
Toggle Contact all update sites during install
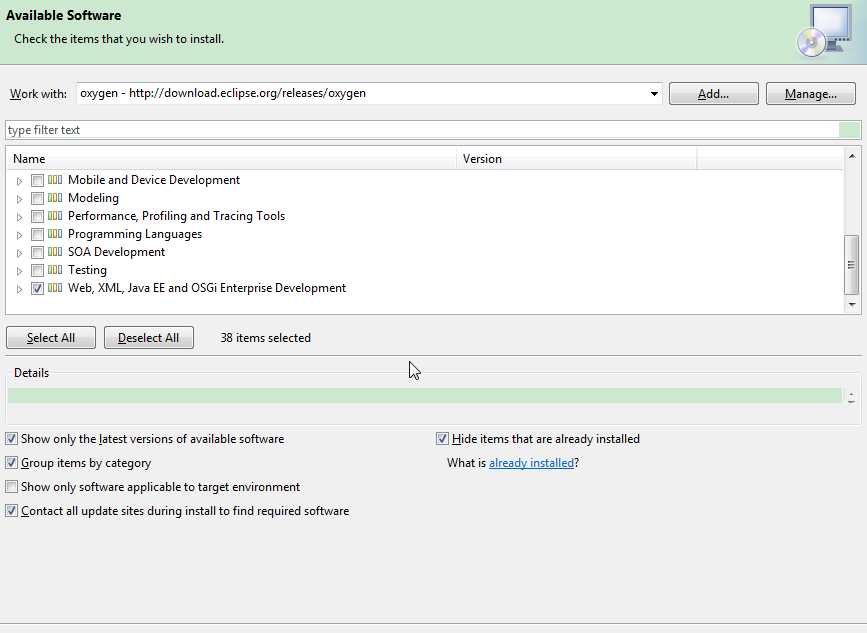(12, 511)
